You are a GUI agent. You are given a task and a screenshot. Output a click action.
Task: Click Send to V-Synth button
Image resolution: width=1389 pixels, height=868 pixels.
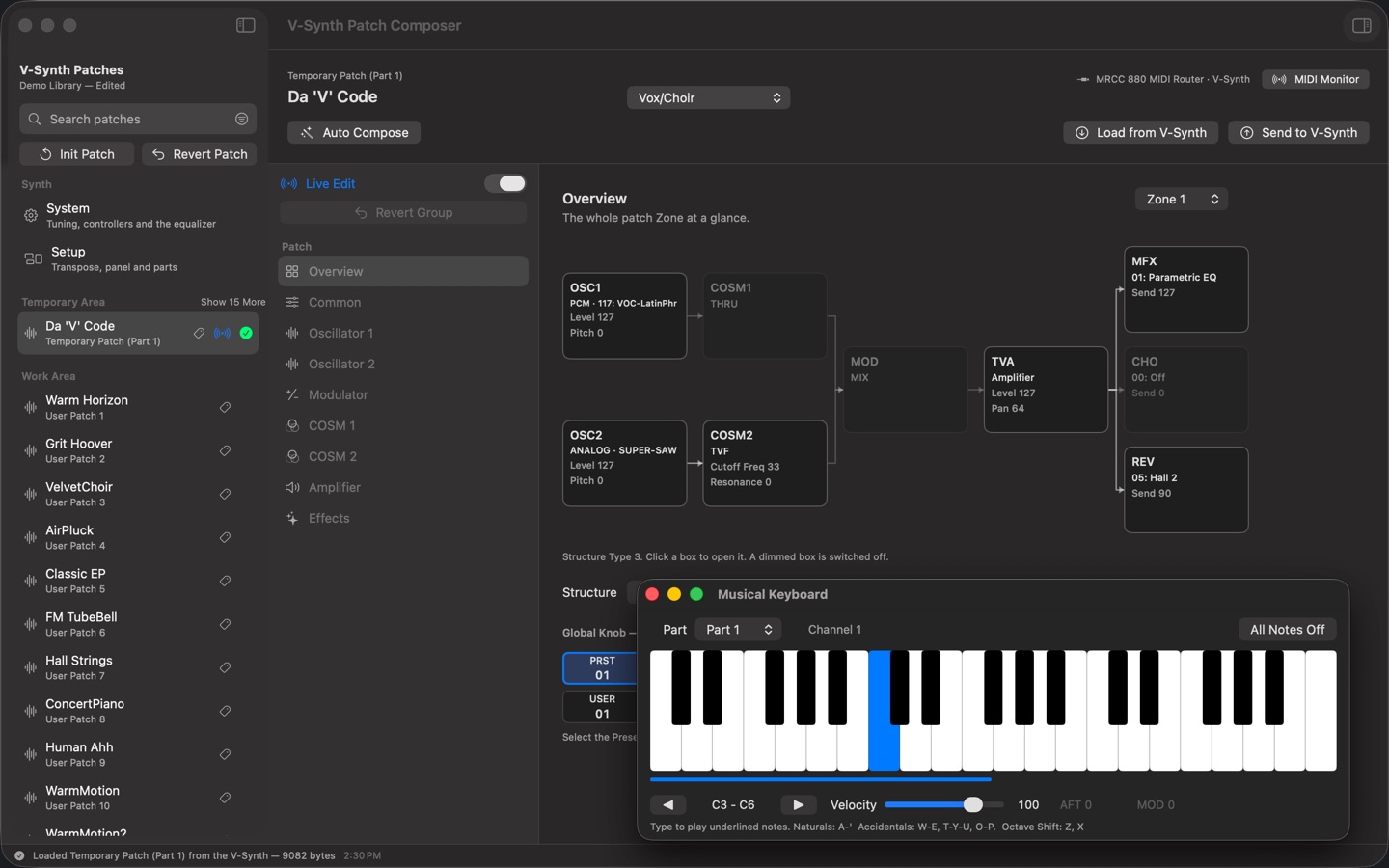pos(1298,132)
